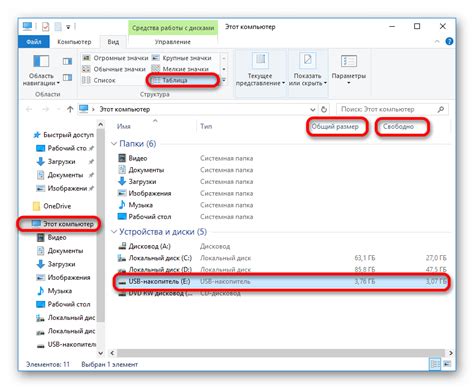The width and height of the screenshot is (474, 389).
Task: Switch to the Компьютер ribbon tab
Action: point(74,42)
